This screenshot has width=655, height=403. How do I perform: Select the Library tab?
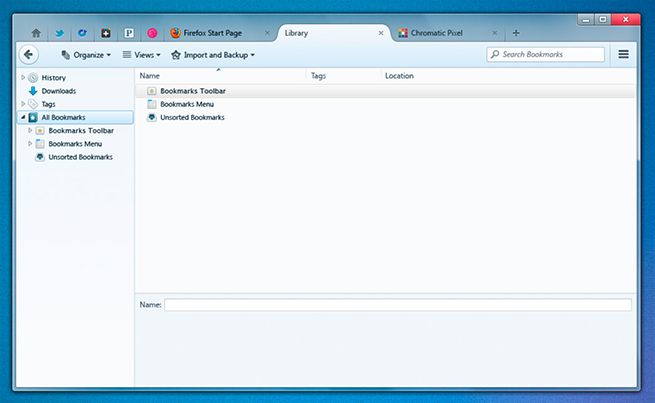[x=333, y=33]
